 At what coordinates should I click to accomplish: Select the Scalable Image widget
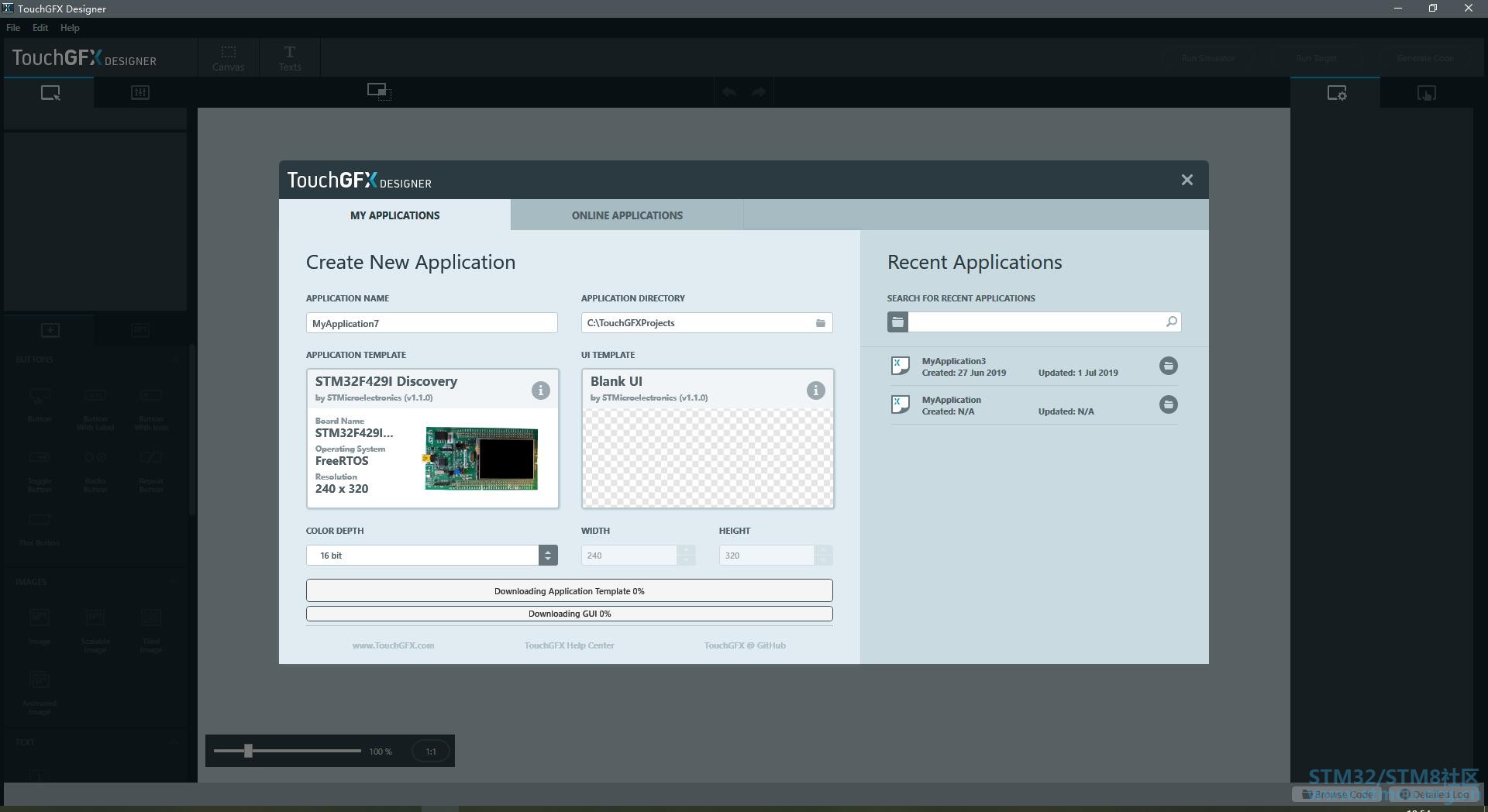coord(95,631)
